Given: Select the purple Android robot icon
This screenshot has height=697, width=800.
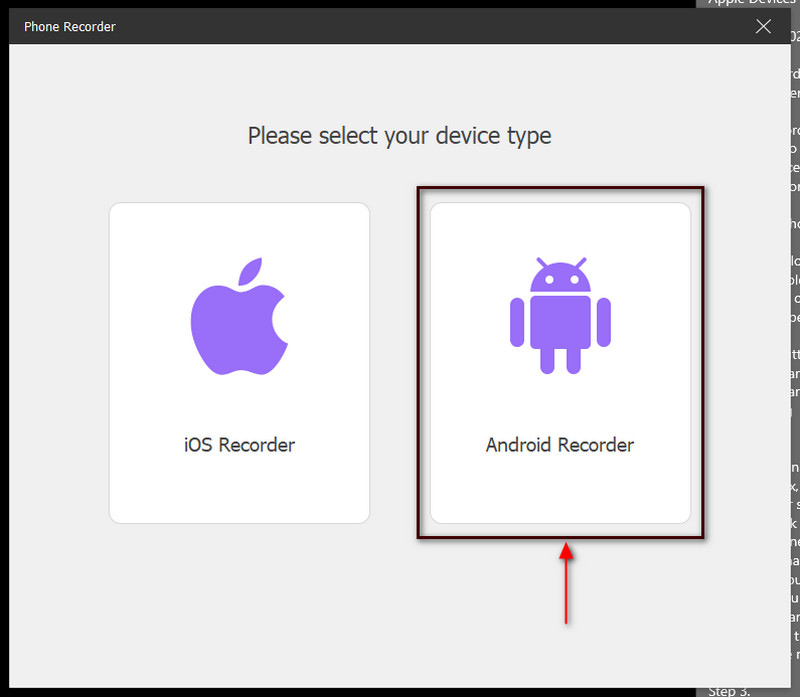Looking at the screenshot, I should tap(560, 315).
